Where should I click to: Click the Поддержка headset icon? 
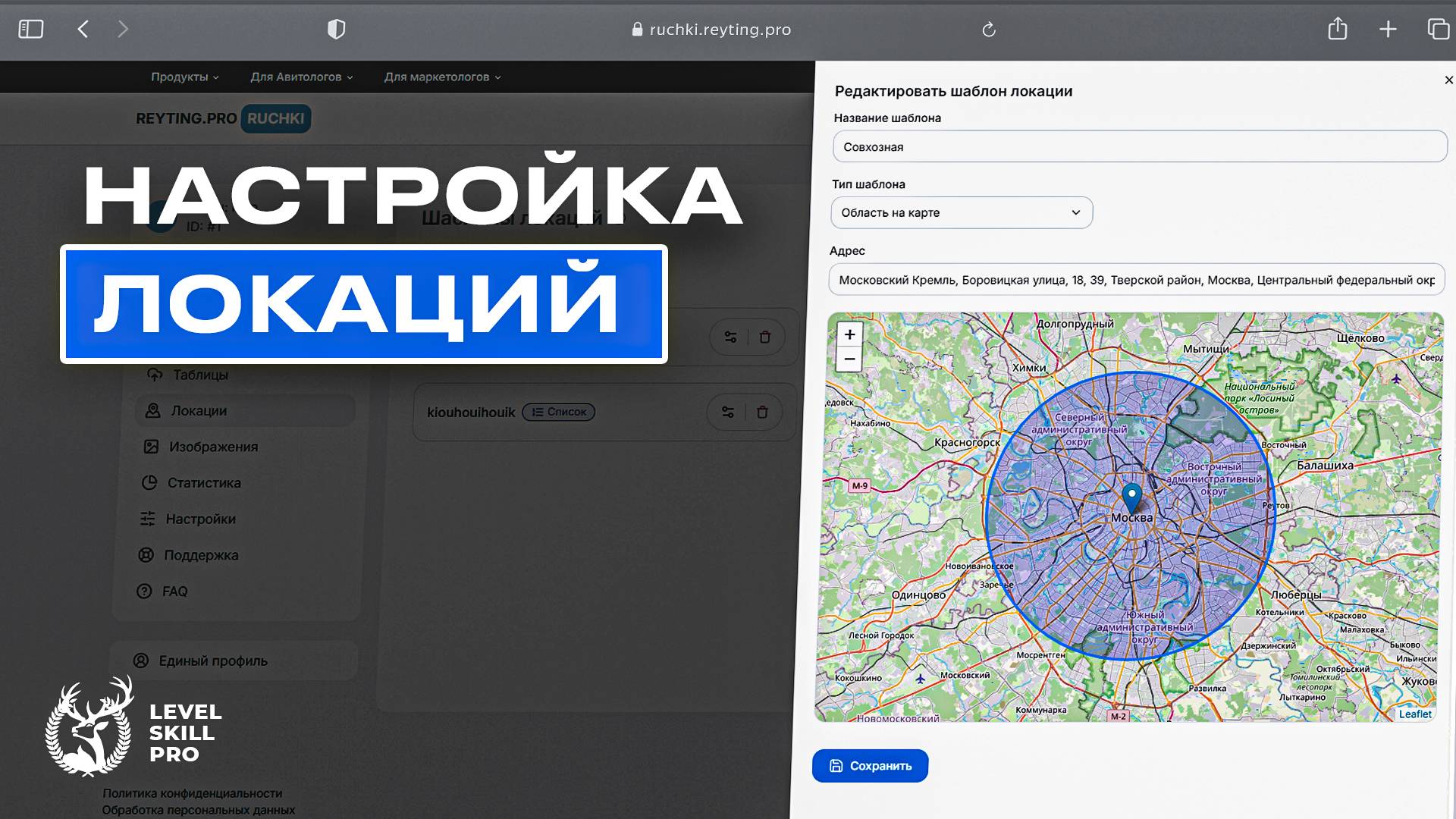click(x=146, y=554)
